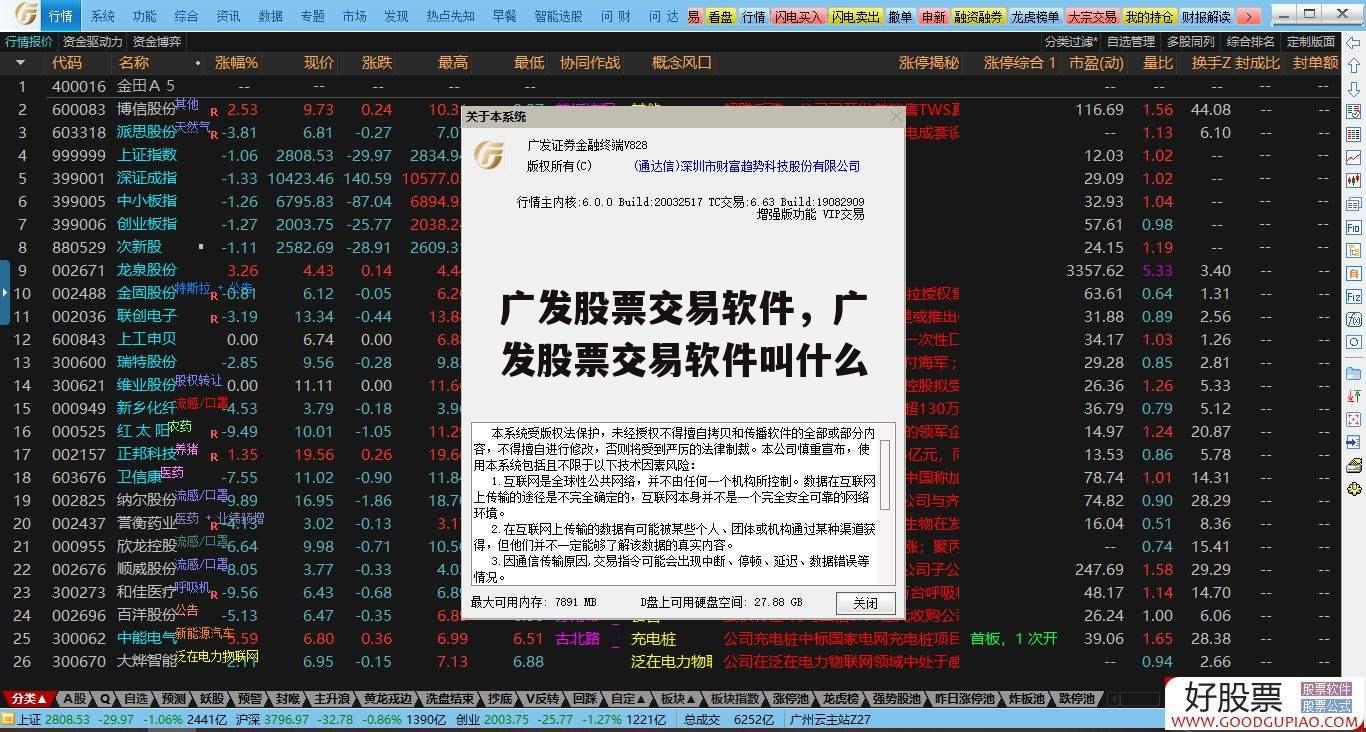Click stock code 300670
The image size is (1366, 732).
tap(79, 661)
